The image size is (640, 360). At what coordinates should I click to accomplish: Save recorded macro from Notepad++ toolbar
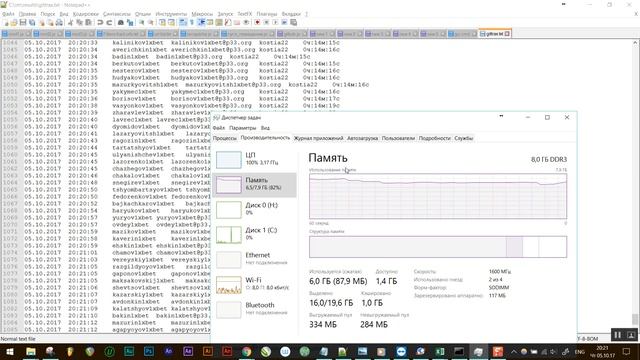[x=293, y=22]
